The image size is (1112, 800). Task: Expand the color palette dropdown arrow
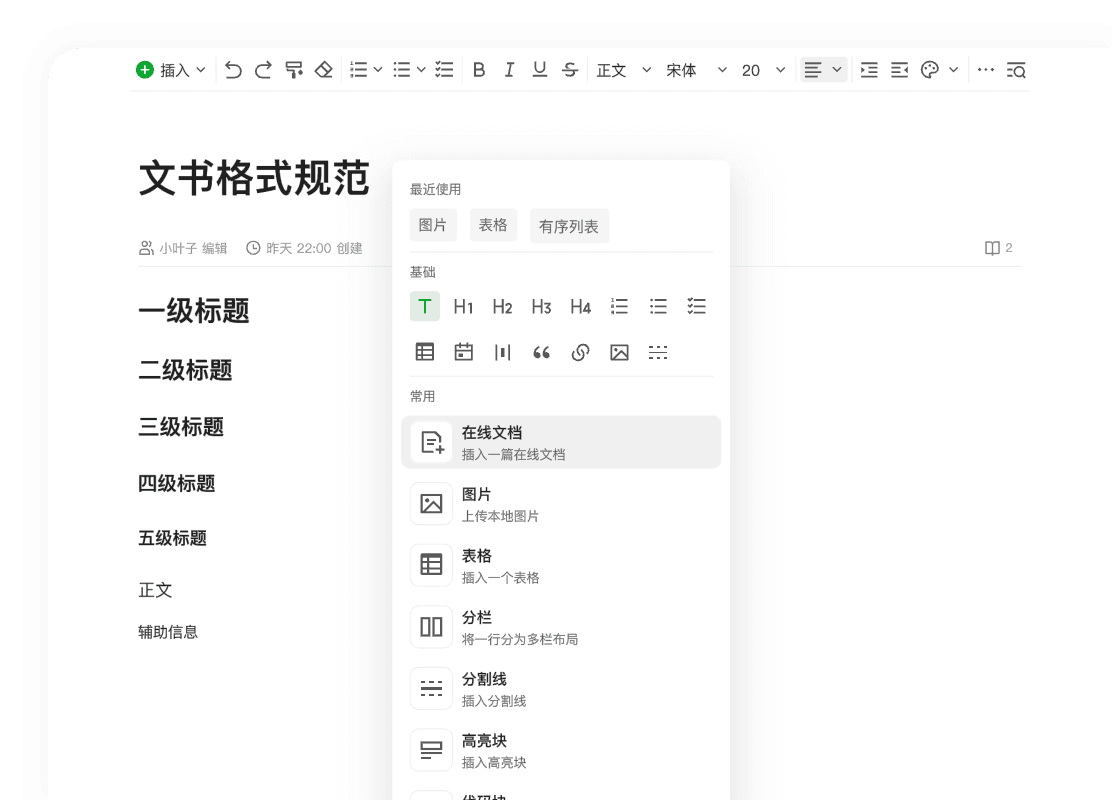(954, 70)
